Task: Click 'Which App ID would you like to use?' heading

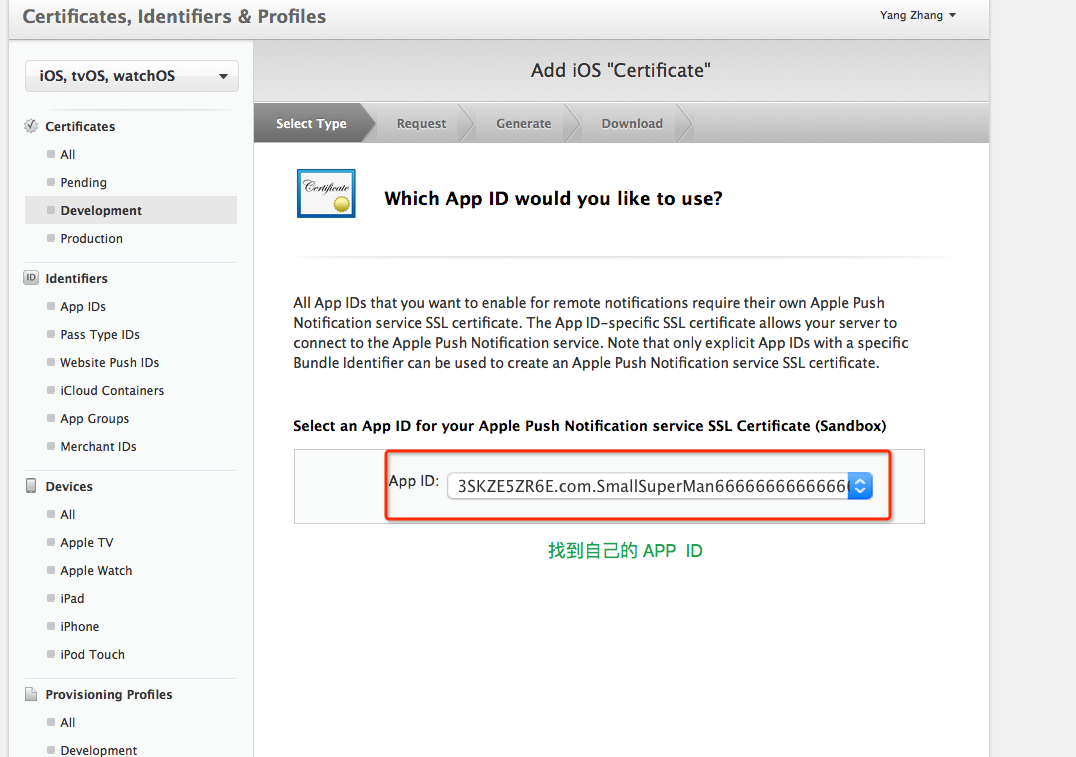Action: [553, 198]
